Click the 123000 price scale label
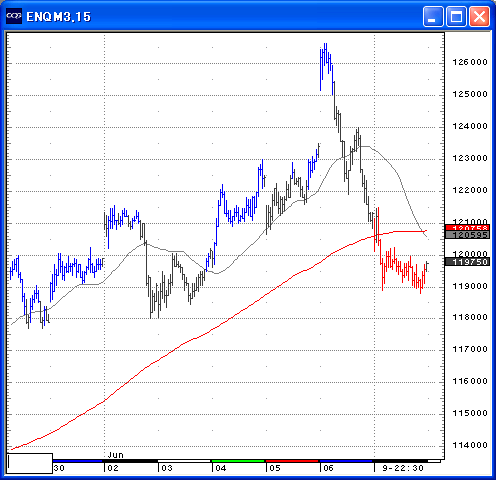Viewport: 496px width, 480px height. click(x=470, y=158)
